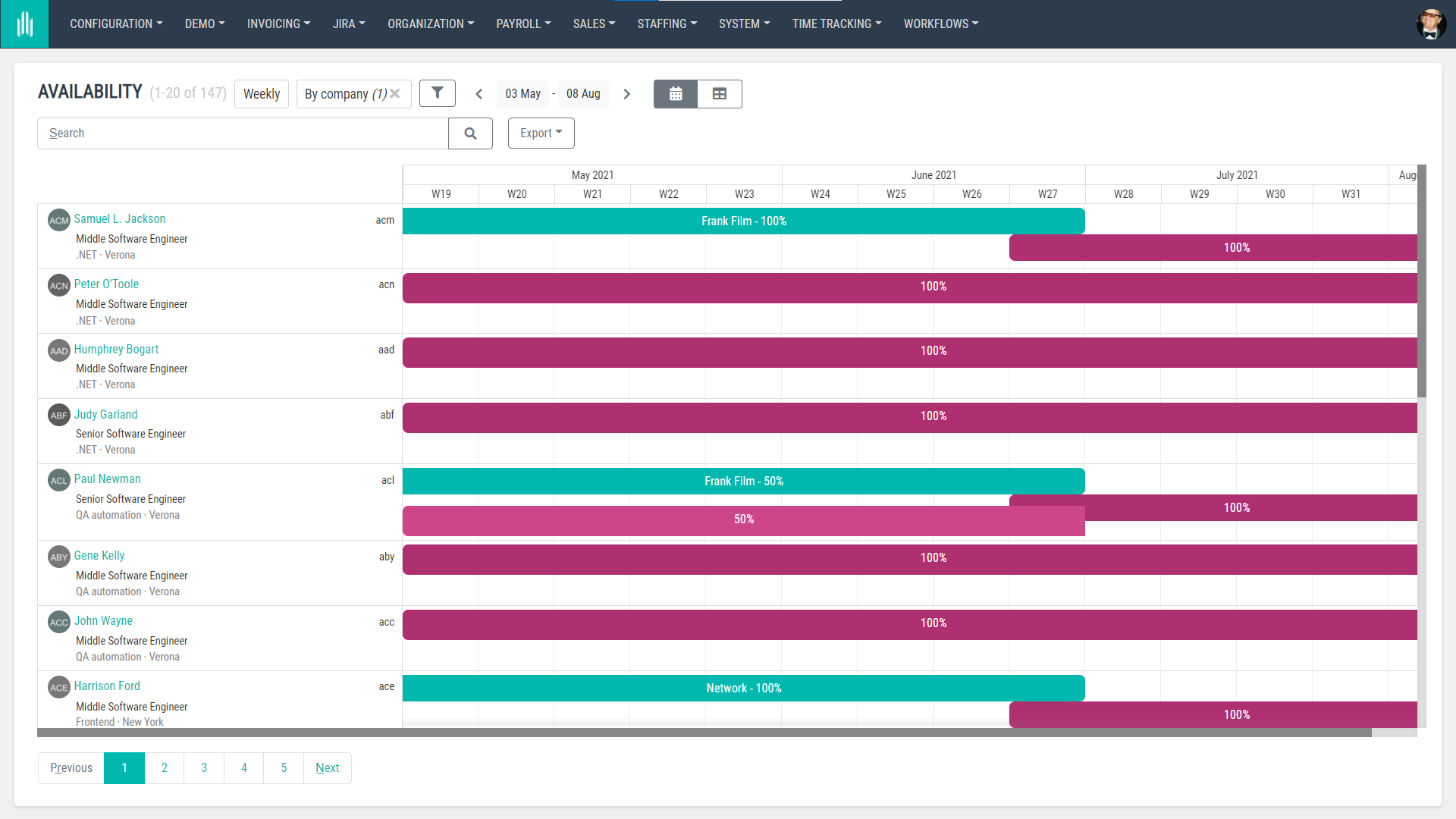Click inside the Search input field

tap(243, 133)
